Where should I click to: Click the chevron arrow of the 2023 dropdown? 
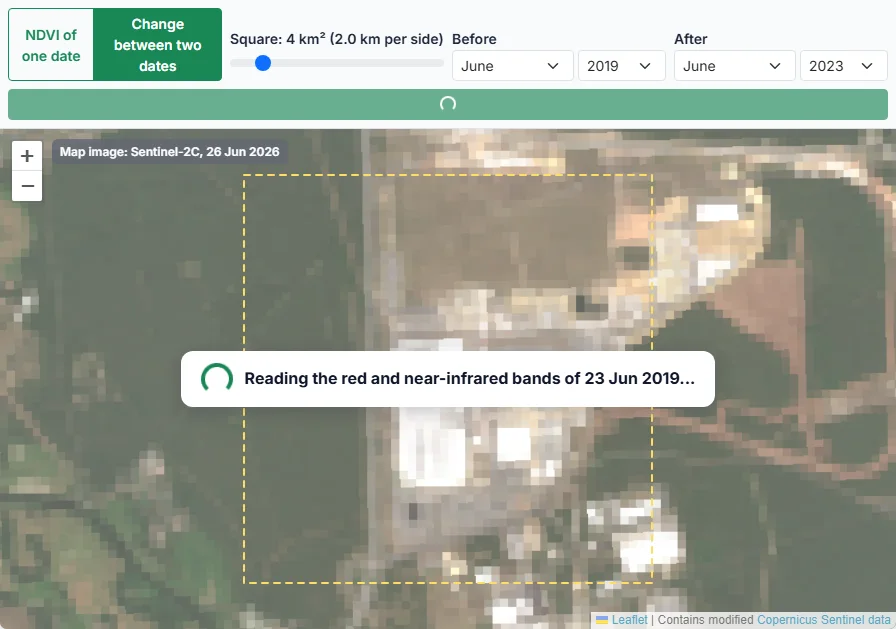(x=867, y=66)
